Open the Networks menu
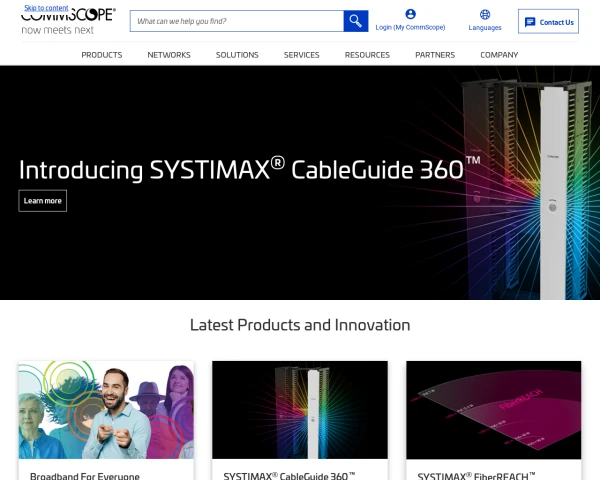Screen dimensions: 600x480 tap(169, 55)
